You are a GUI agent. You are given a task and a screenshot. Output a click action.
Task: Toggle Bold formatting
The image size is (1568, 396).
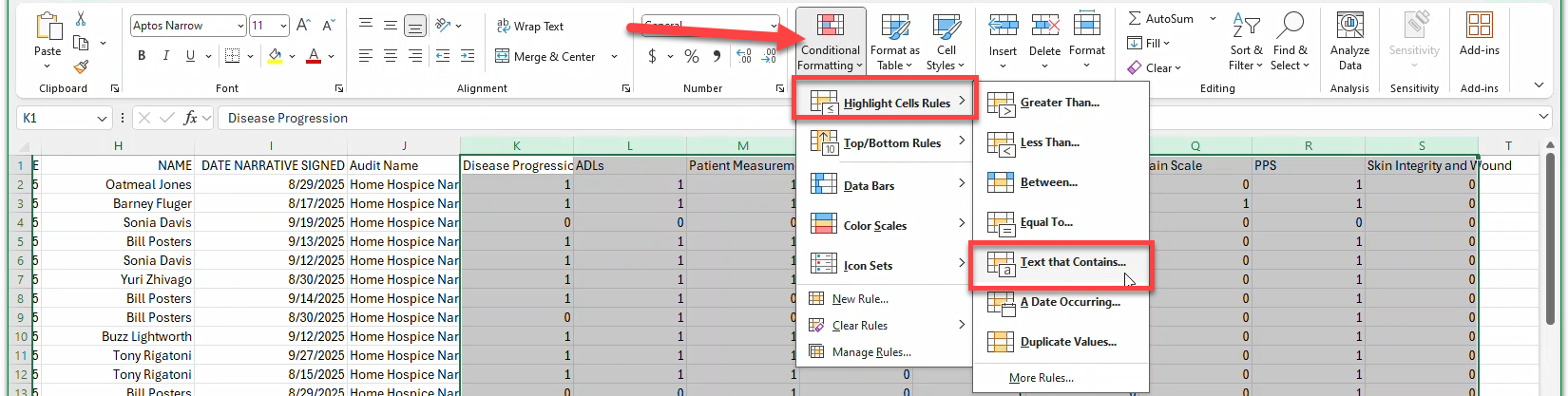click(x=142, y=56)
